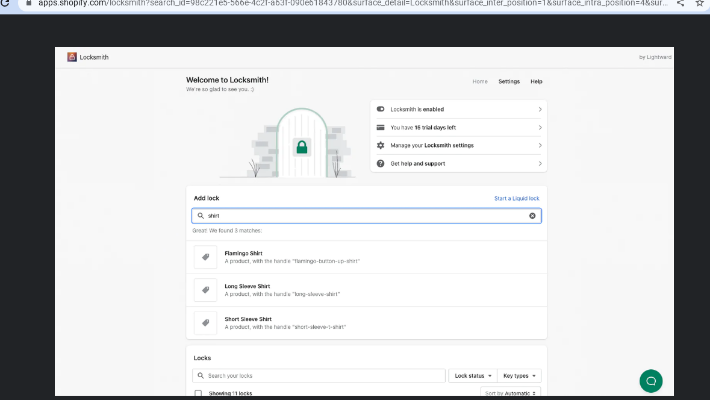Expand the Manage your Locksmith settings chevron

(540, 145)
